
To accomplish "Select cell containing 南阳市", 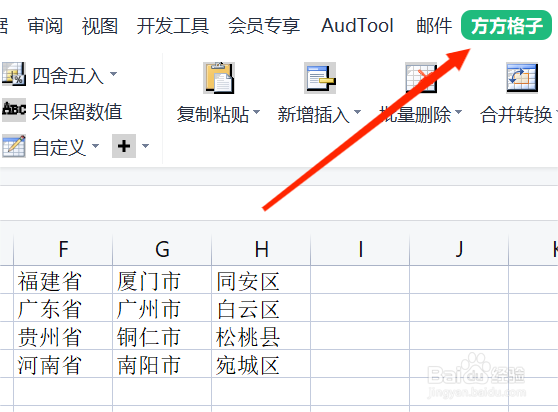I will click(x=162, y=364).
